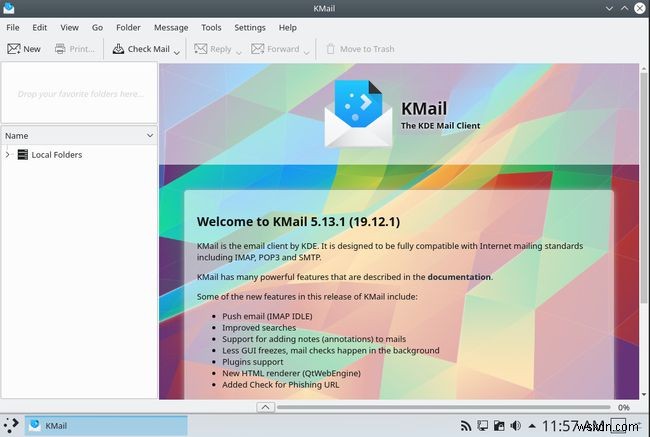Screen dimensions: 650x437
Task: Expand hidden system tray icons arrow
Action: (532, 426)
